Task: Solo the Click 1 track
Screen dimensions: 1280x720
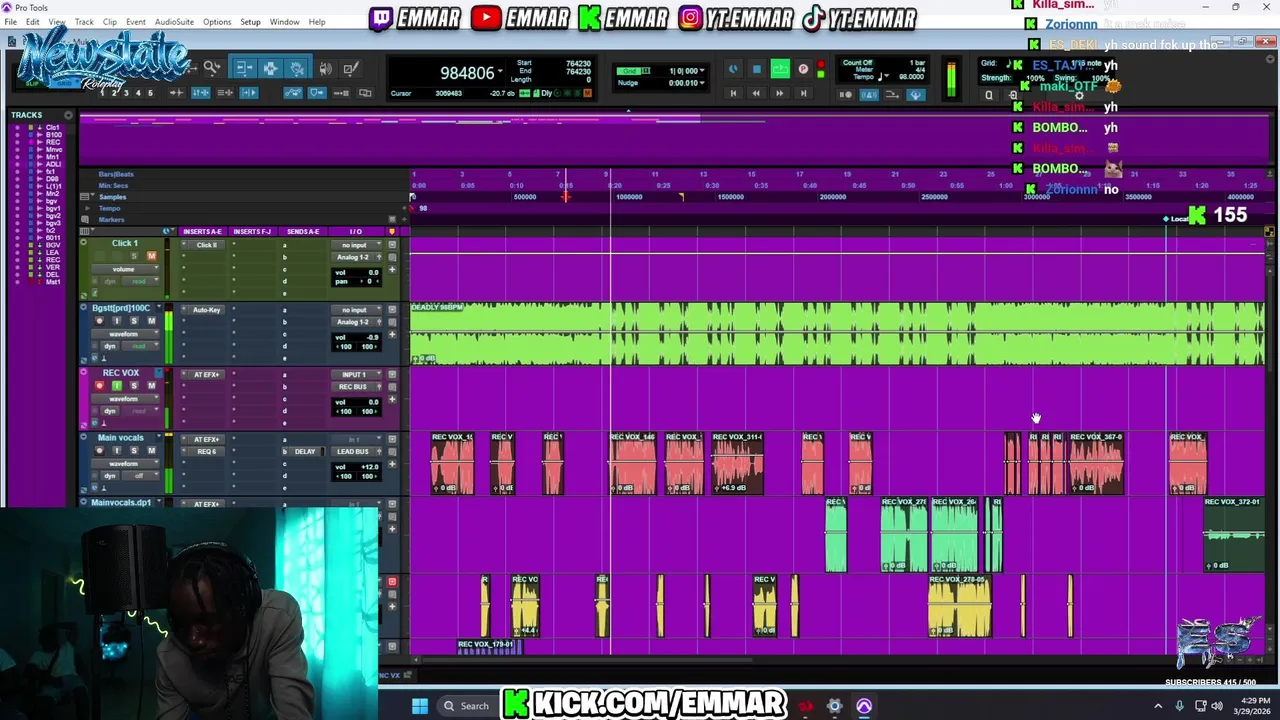Action: [134, 256]
